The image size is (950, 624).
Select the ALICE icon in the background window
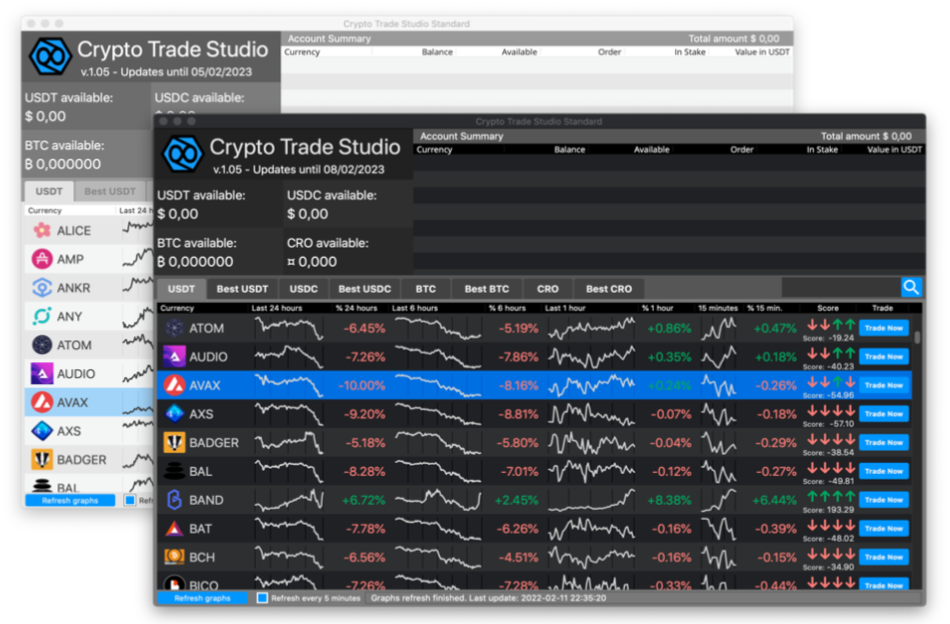click(x=42, y=229)
